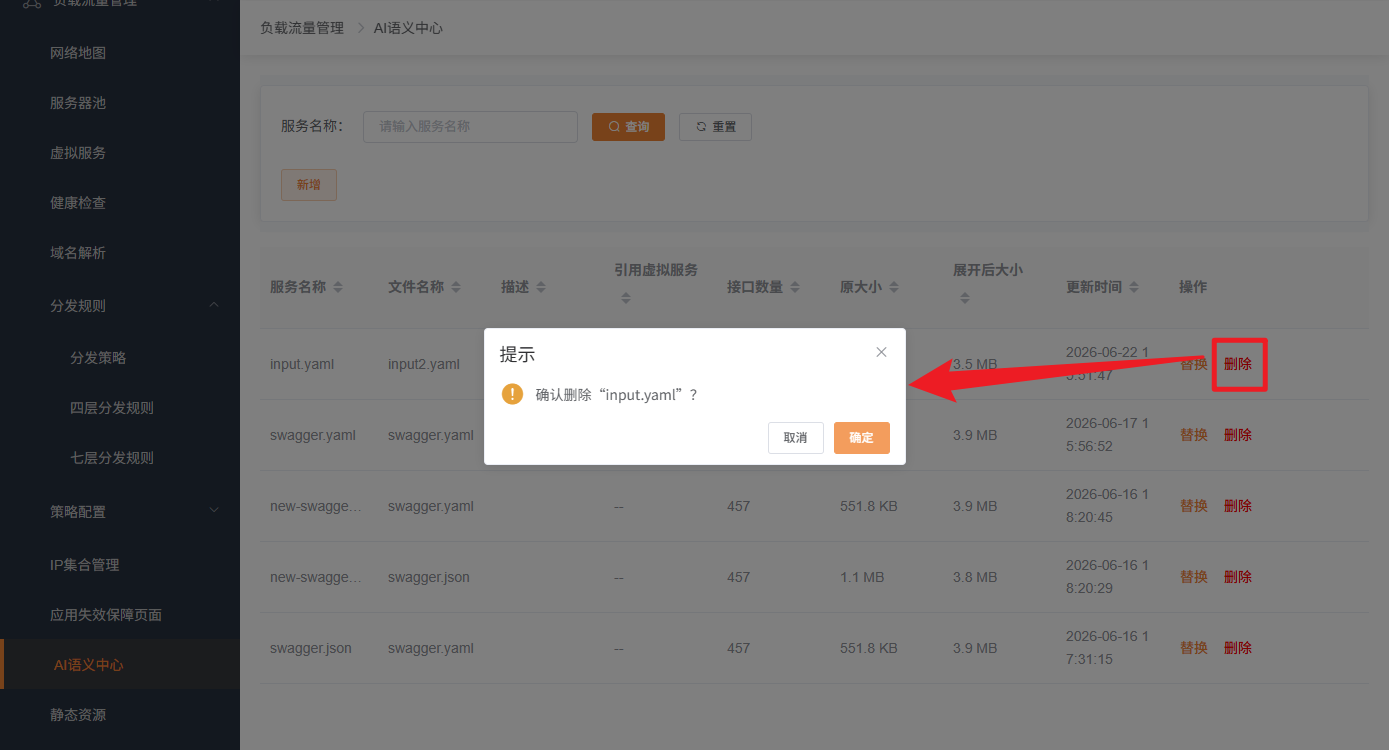Click the swagger.json file name cell
This screenshot has height=750, width=1389.
[429, 577]
